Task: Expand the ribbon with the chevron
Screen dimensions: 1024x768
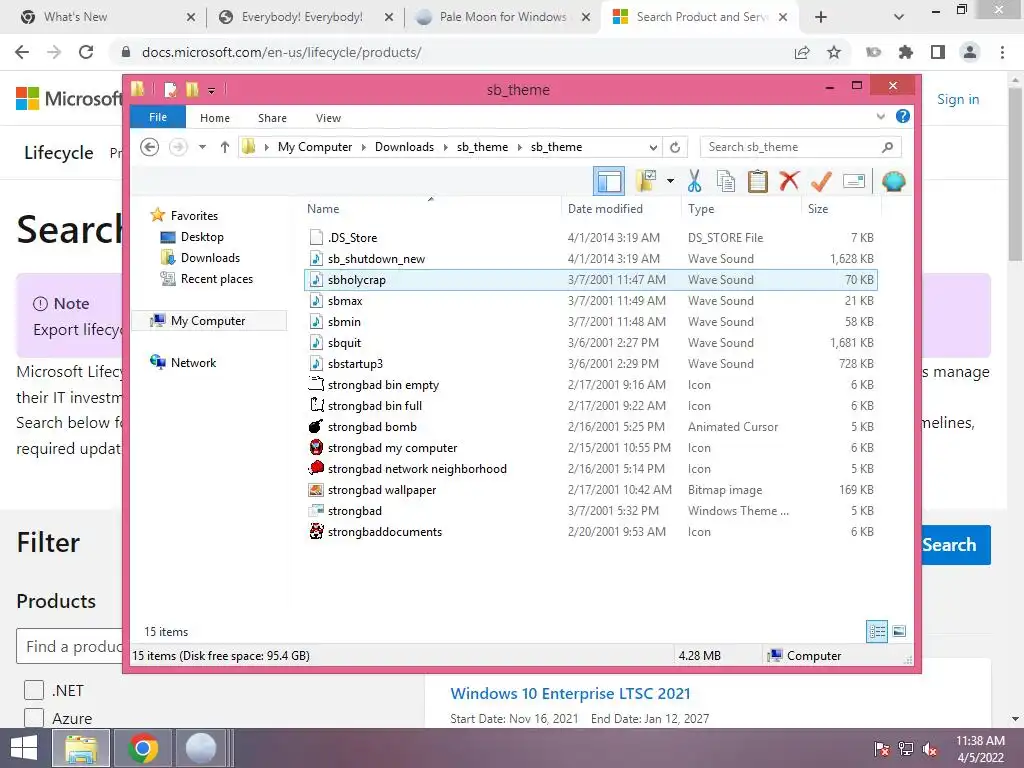Action: 880,116
